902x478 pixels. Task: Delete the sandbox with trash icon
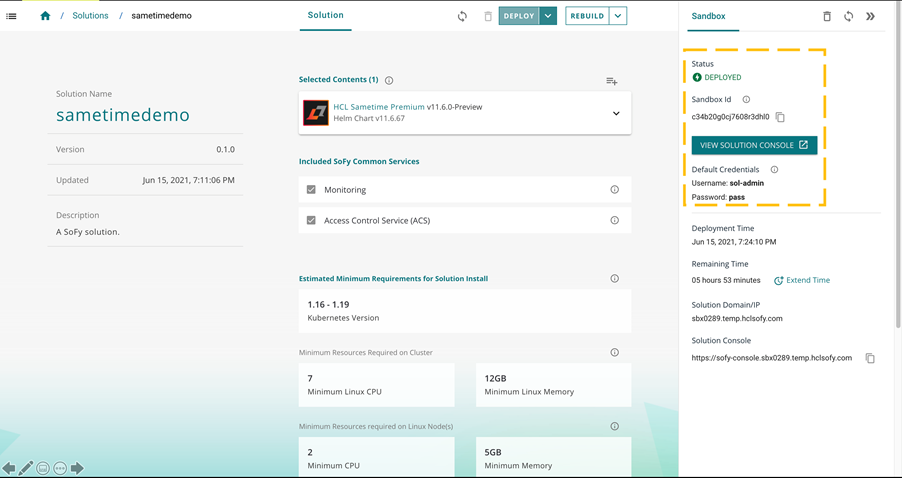point(827,16)
